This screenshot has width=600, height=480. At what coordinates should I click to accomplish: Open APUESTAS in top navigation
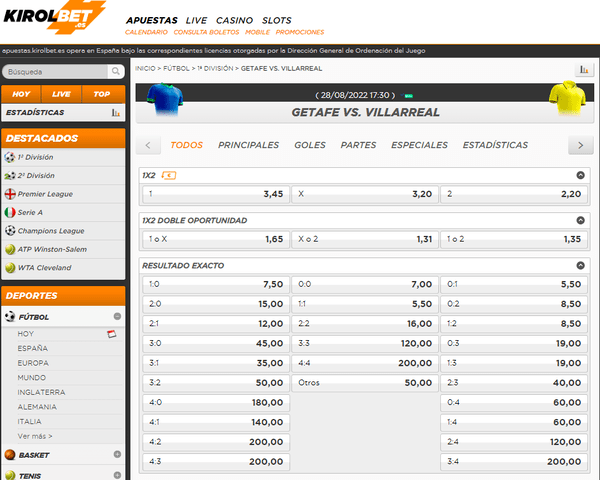tap(152, 20)
